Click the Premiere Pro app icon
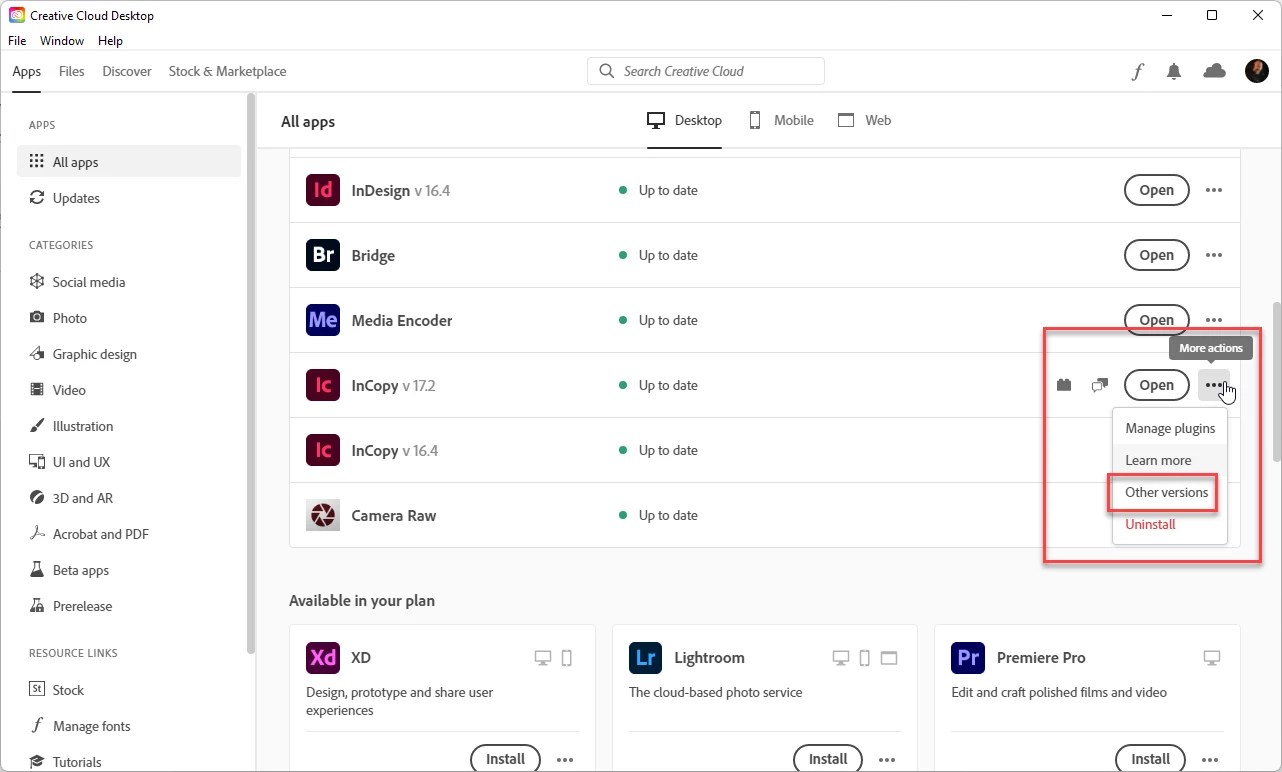 tap(968, 658)
